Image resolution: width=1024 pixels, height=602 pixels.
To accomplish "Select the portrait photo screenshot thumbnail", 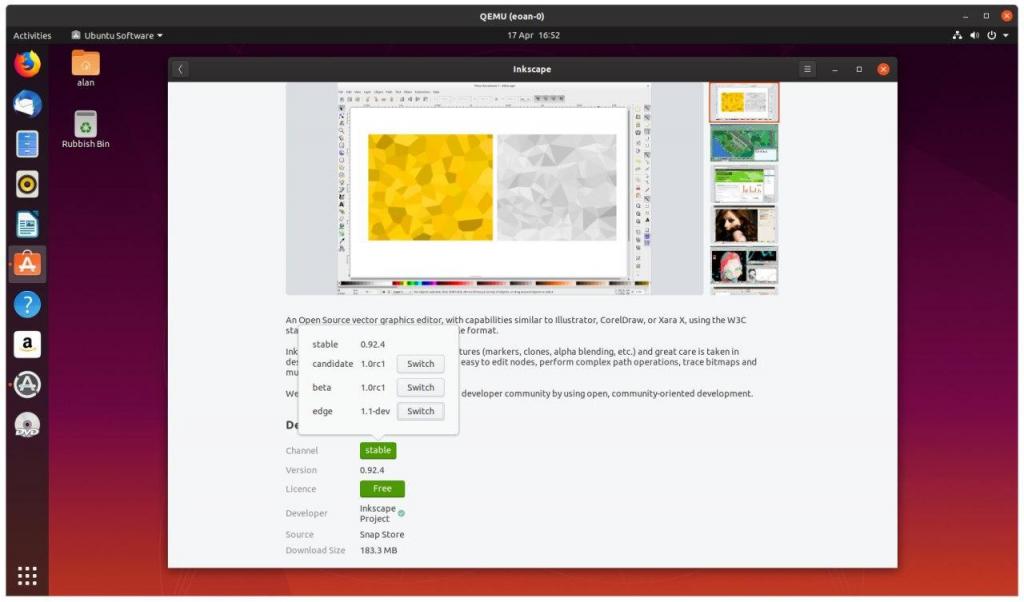I will click(744, 225).
